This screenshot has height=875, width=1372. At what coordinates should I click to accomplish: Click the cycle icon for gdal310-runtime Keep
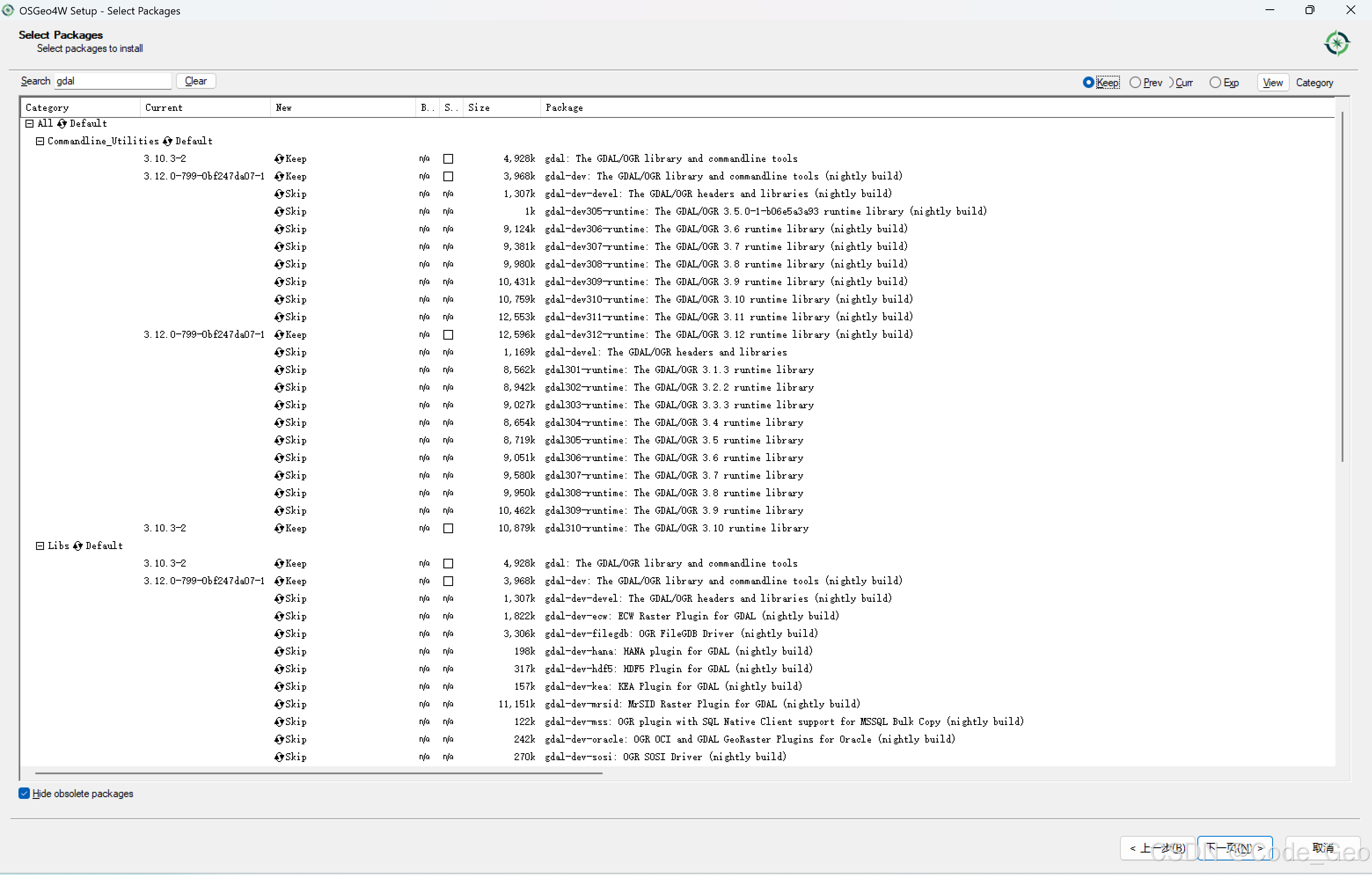tap(279, 528)
